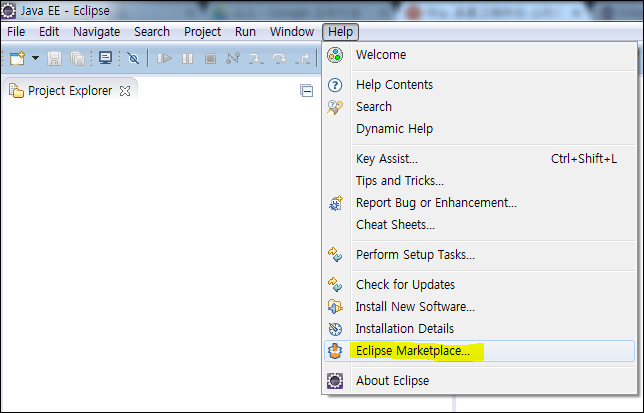The image size is (644, 413).
Task: Open the Navigate menu
Action: tap(97, 32)
